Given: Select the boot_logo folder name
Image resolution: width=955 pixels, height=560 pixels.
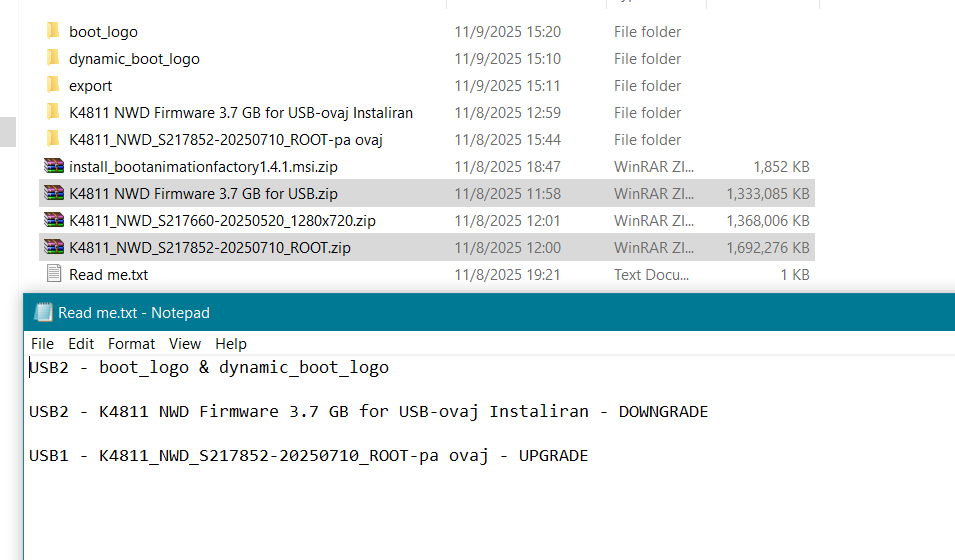Looking at the screenshot, I should [104, 32].
